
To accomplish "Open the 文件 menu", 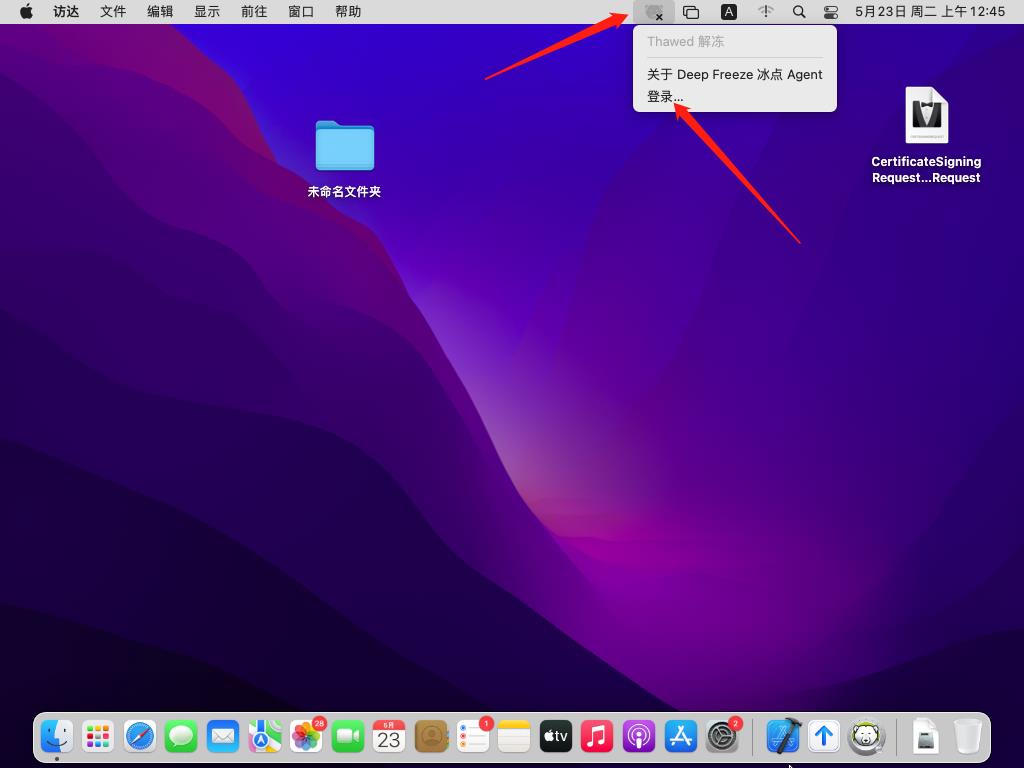I will pyautogui.click(x=113, y=12).
